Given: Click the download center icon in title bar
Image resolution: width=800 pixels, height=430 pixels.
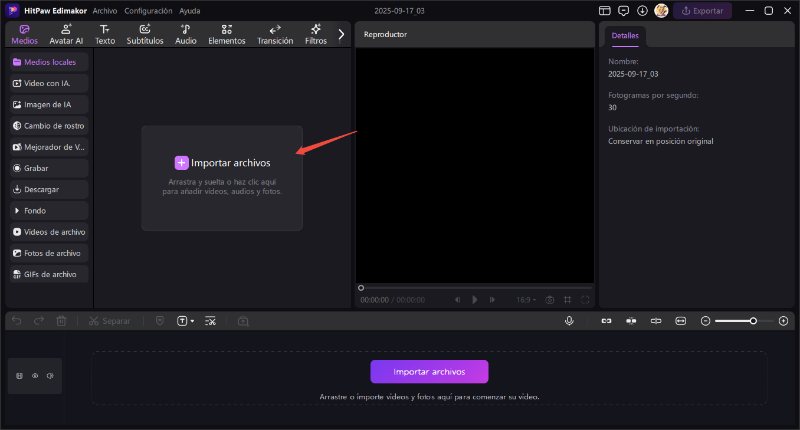Looking at the screenshot, I should (642, 11).
